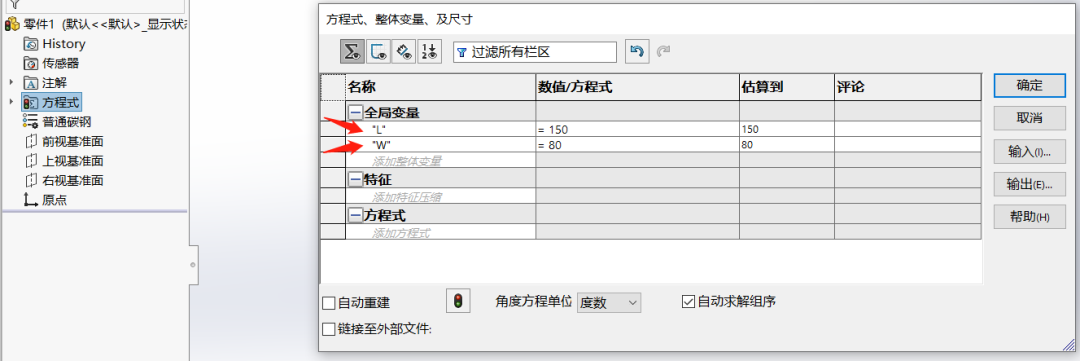Enable 链接至外部文件 checkbox
Viewport: 1080px width, 361px height.
329,329
